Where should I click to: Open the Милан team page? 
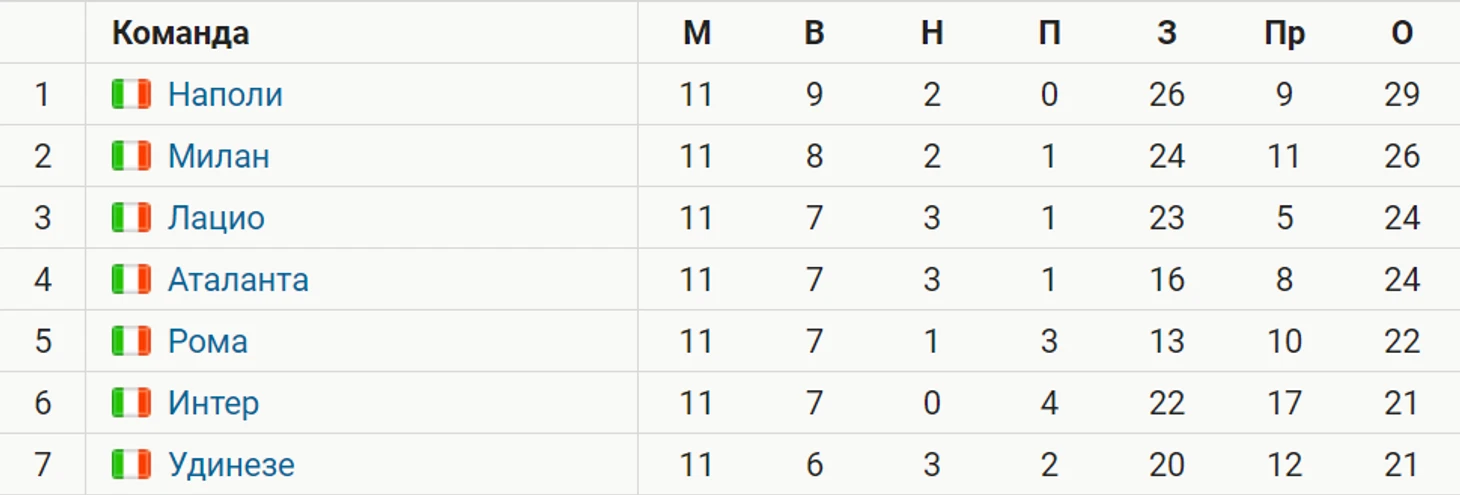[x=218, y=156]
